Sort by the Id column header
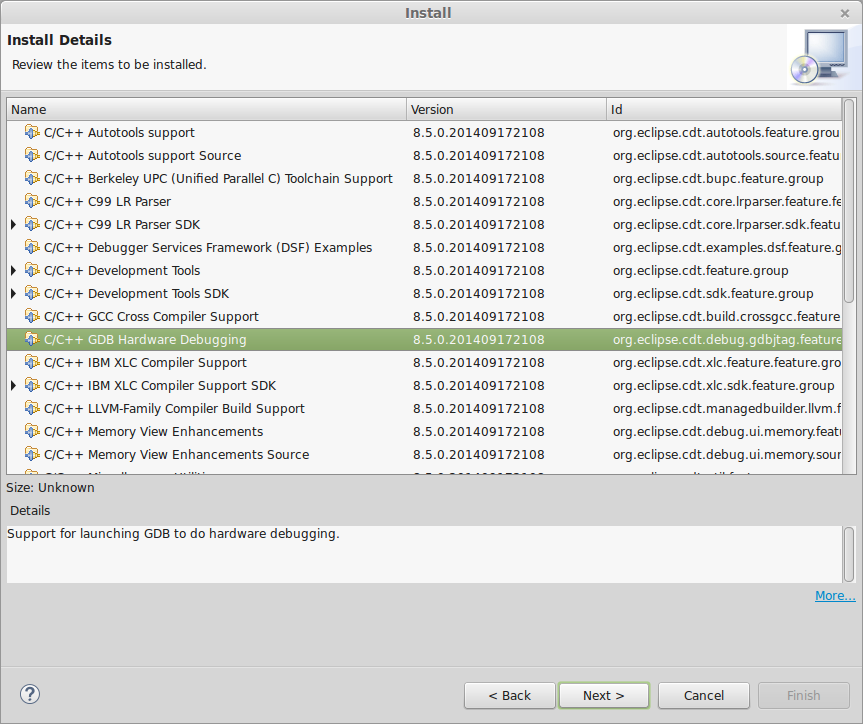863x724 pixels. [724, 110]
